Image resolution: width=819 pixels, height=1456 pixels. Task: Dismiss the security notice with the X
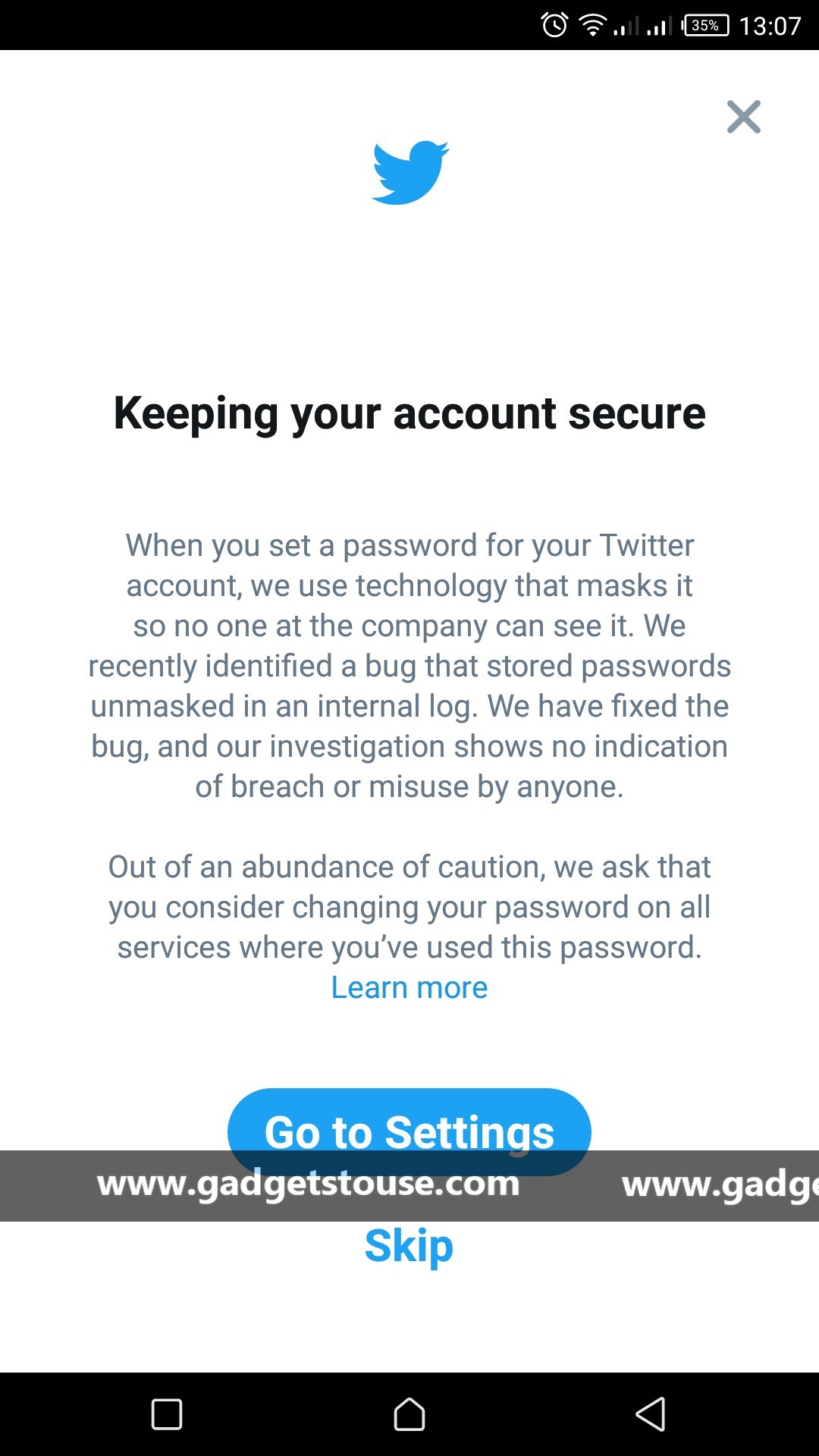[x=743, y=117]
